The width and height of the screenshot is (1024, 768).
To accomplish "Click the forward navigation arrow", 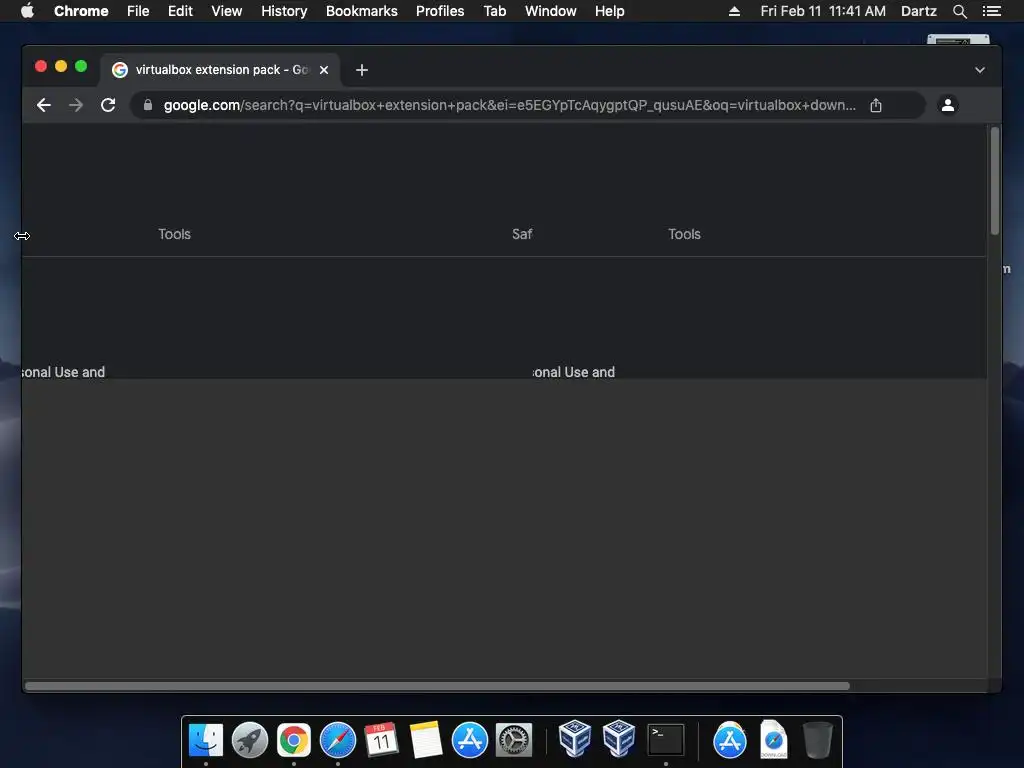I will pyautogui.click(x=76, y=105).
